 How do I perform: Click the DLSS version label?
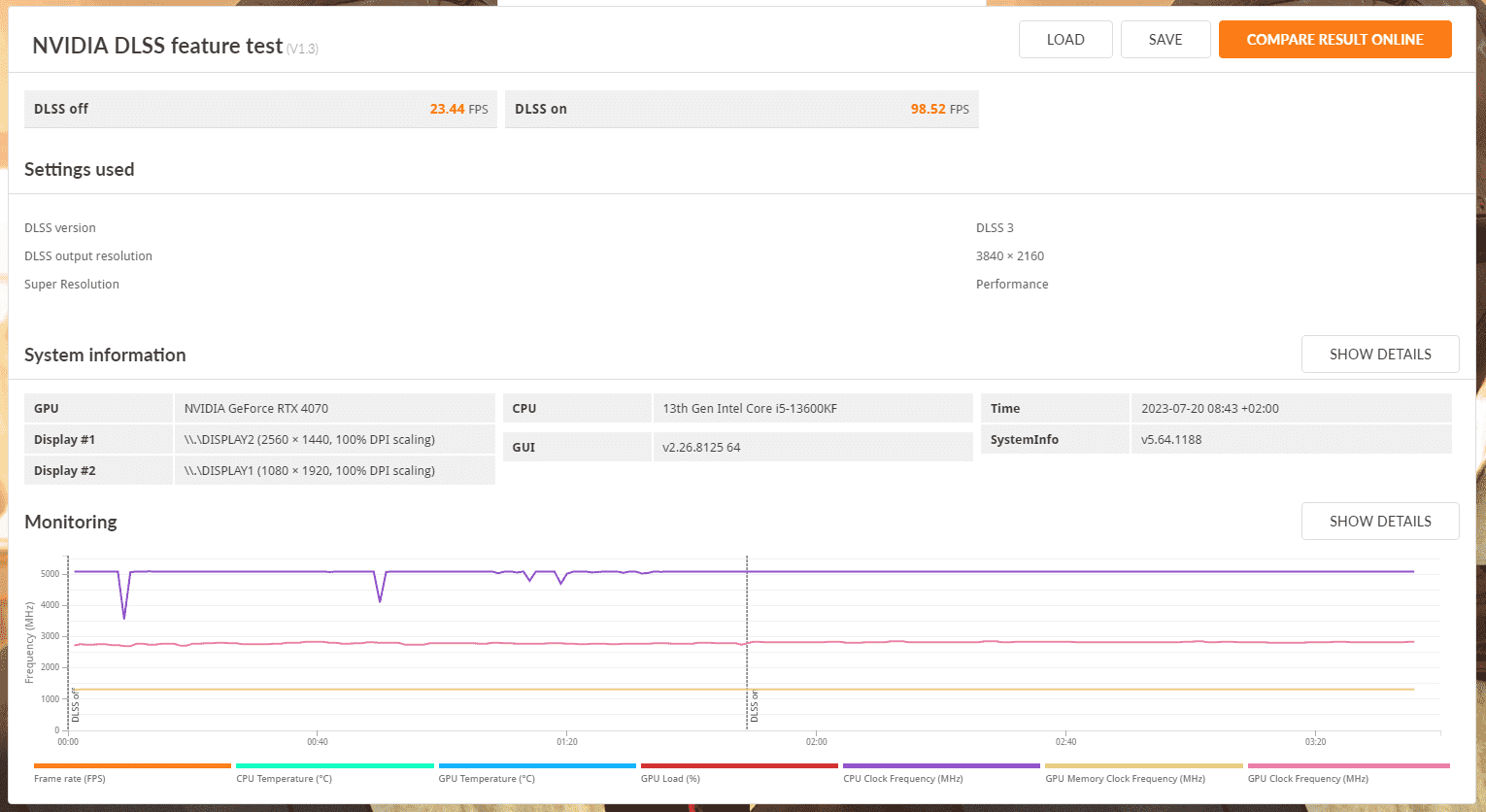(x=60, y=228)
